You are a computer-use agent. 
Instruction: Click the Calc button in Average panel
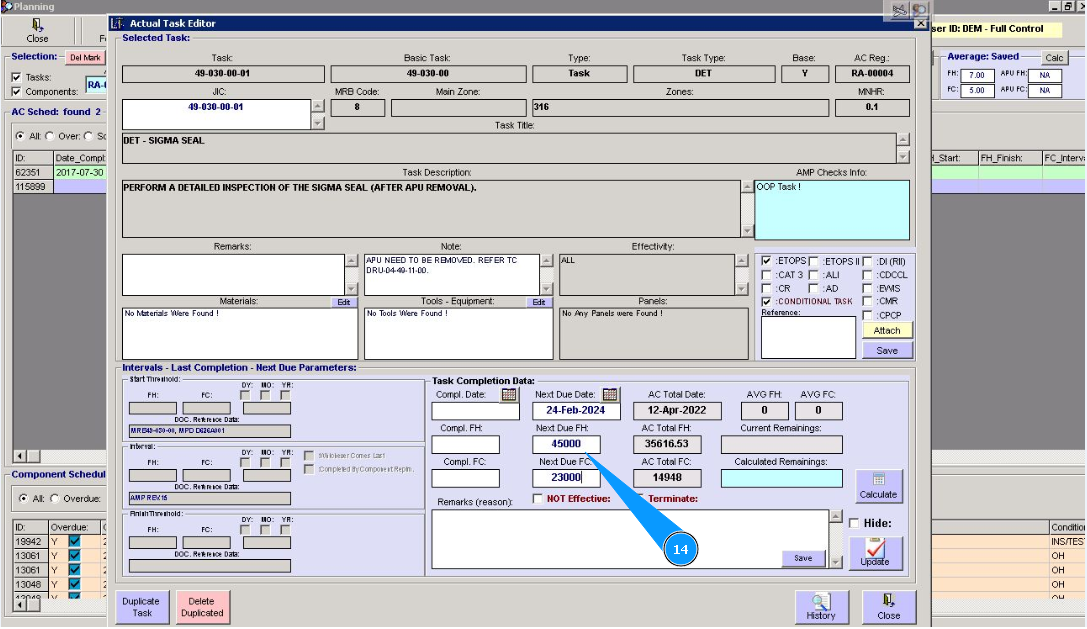click(x=1054, y=58)
